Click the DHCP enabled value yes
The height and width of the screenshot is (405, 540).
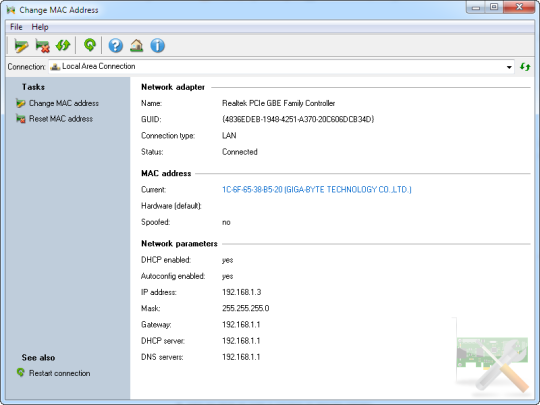(x=227, y=260)
